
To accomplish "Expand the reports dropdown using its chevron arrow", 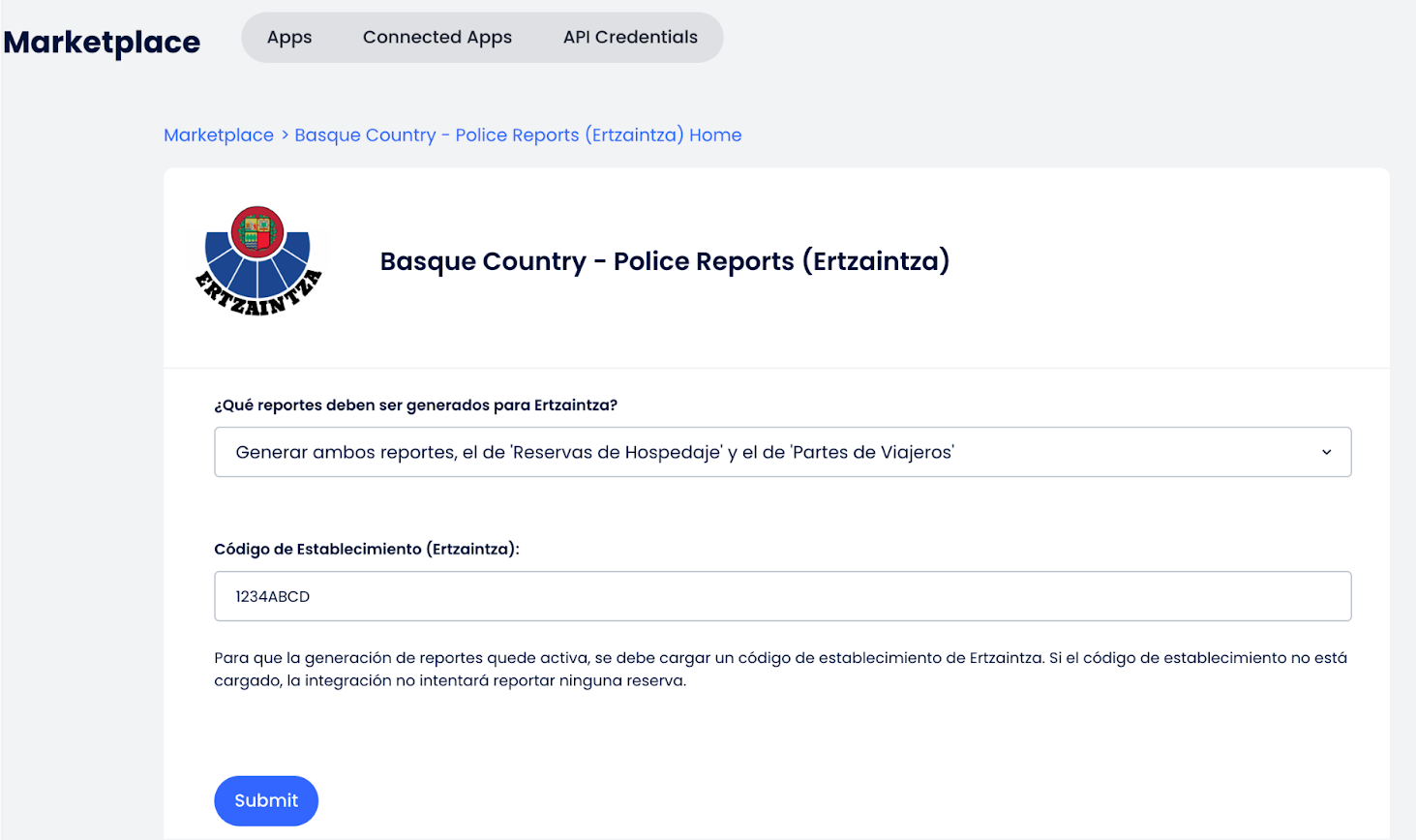I will point(1326,452).
